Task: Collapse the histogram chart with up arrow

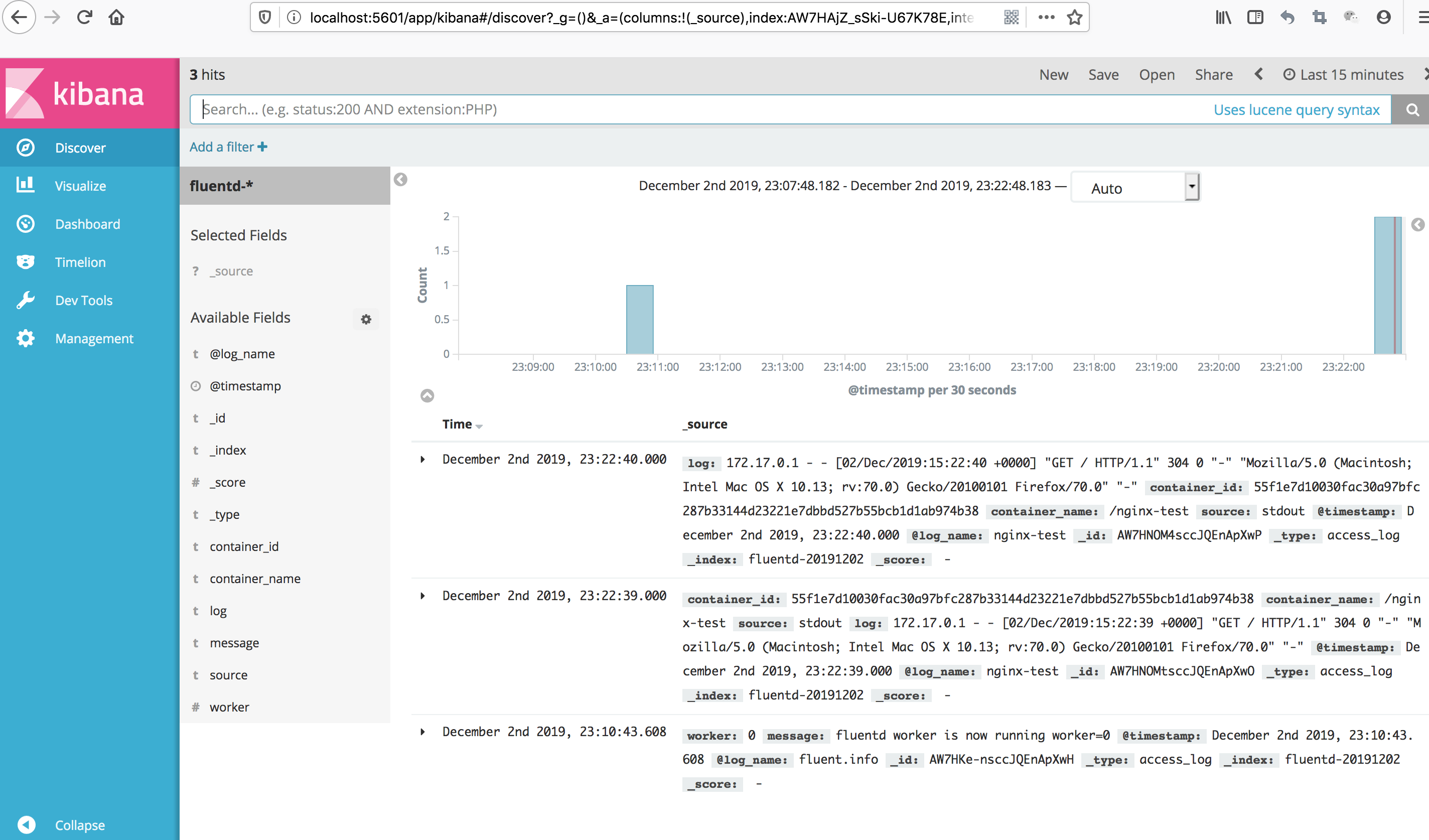Action: point(427,395)
